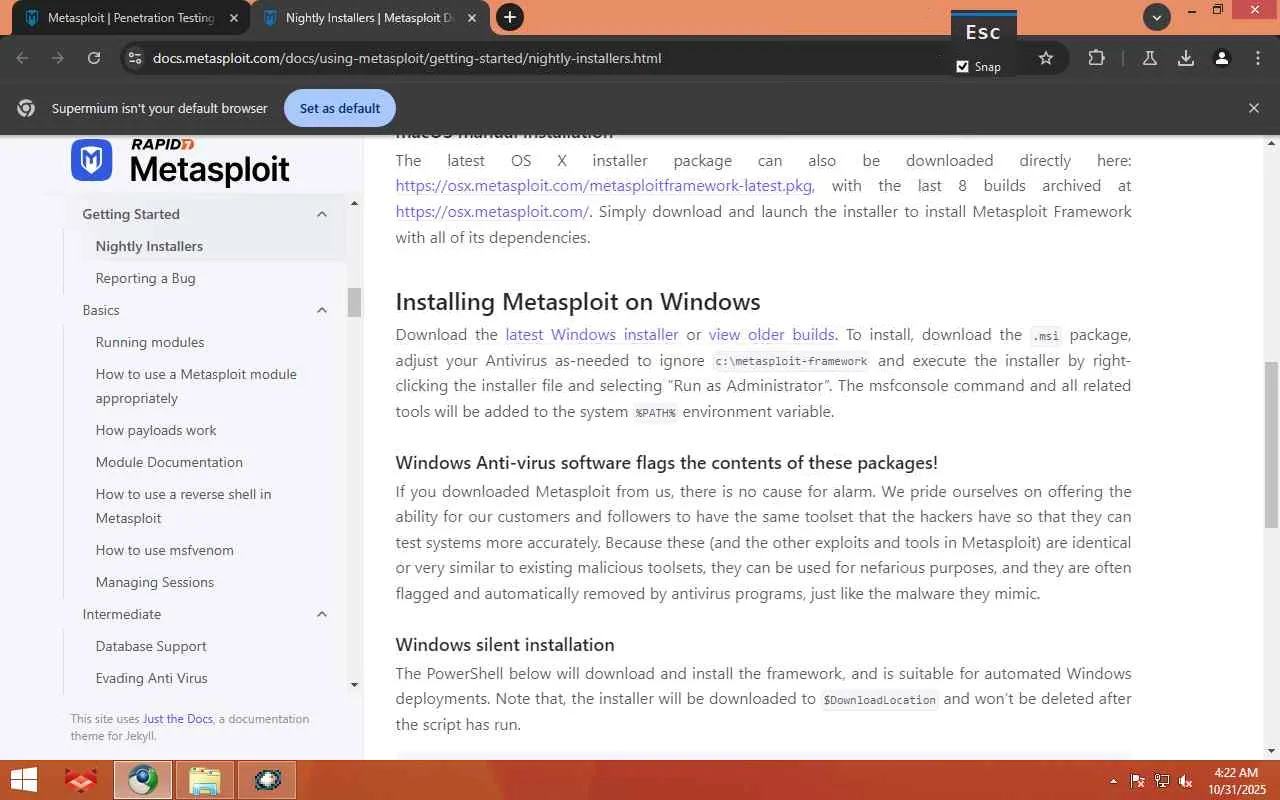
Task: Reload the current page
Action: 94,58
